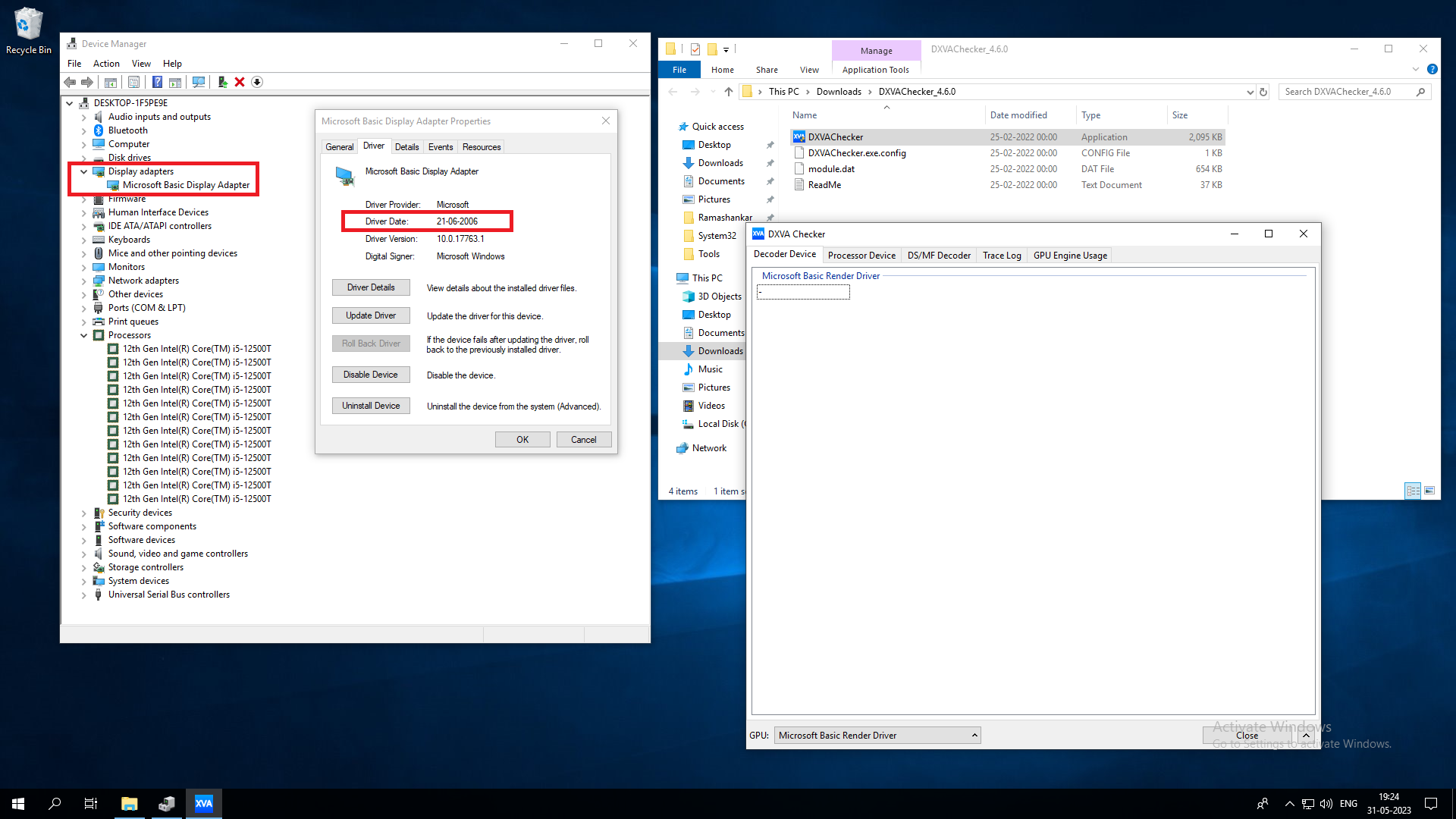Viewport: 1456px width, 819px height.
Task: Click the volume icon in system tray
Action: [1326, 804]
